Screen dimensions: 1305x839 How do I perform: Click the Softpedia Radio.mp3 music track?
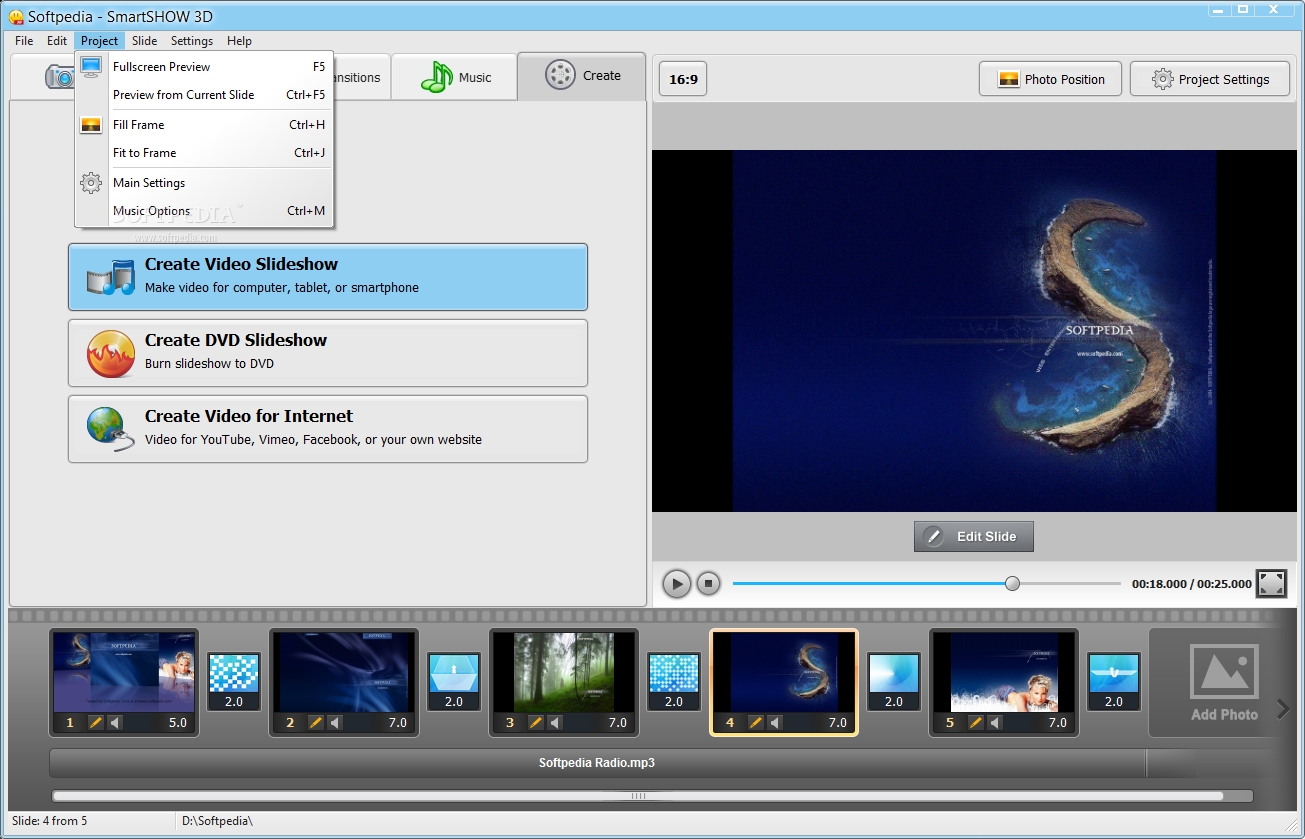[x=597, y=763]
